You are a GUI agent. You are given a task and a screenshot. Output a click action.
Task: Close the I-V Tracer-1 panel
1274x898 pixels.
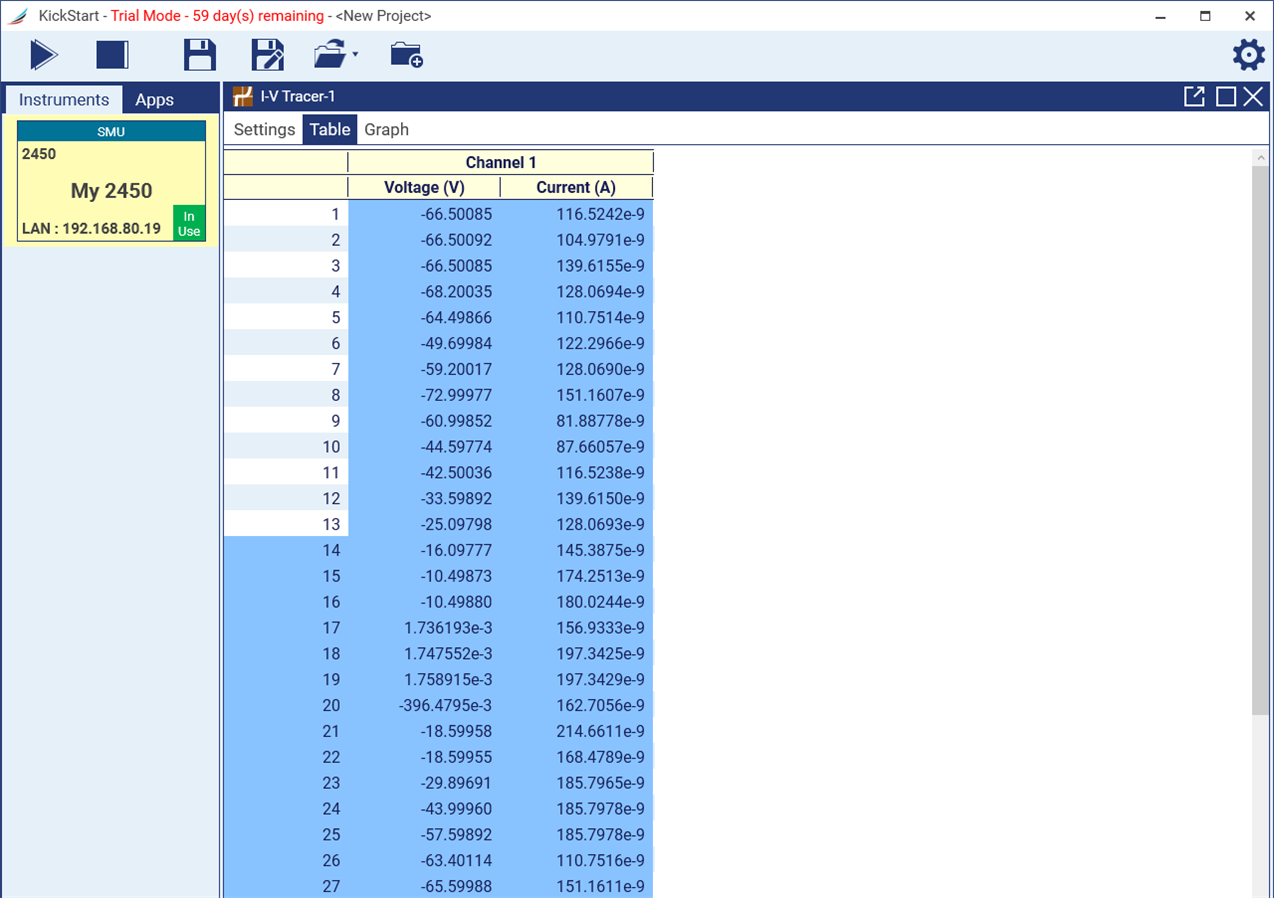[1253, 97]
